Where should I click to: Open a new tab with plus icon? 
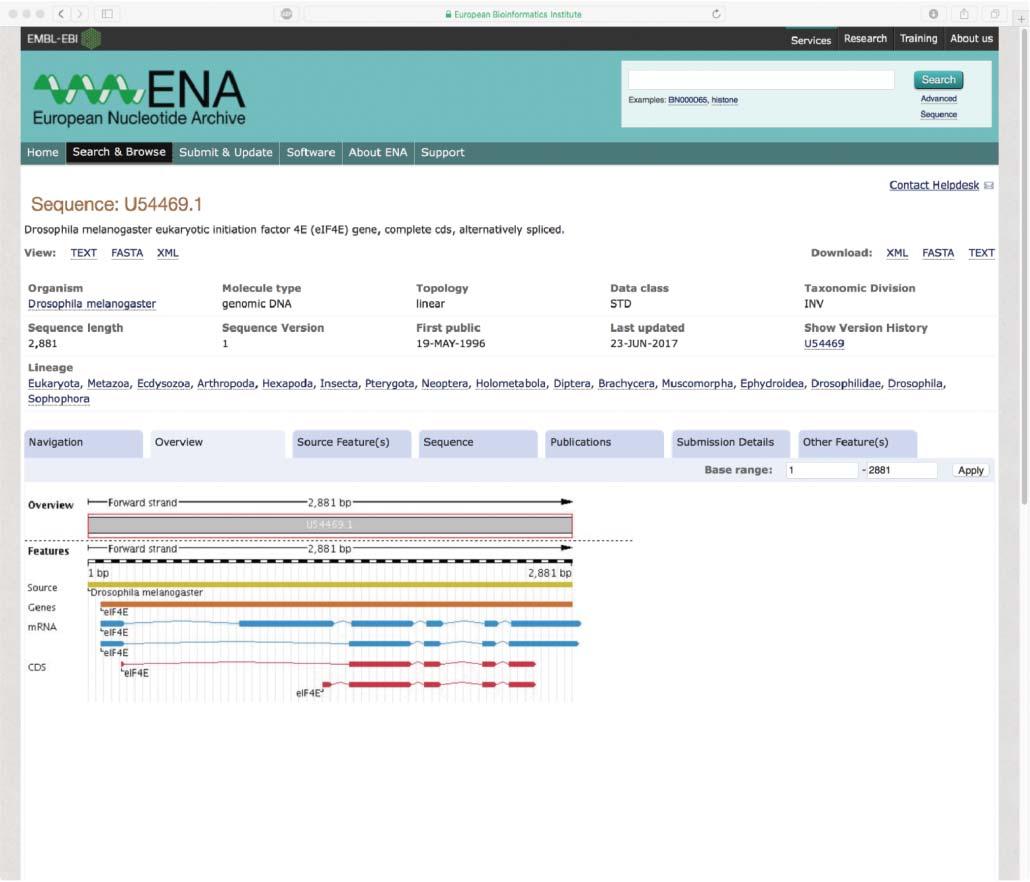pyautogui.click(x=1021, y=19)
